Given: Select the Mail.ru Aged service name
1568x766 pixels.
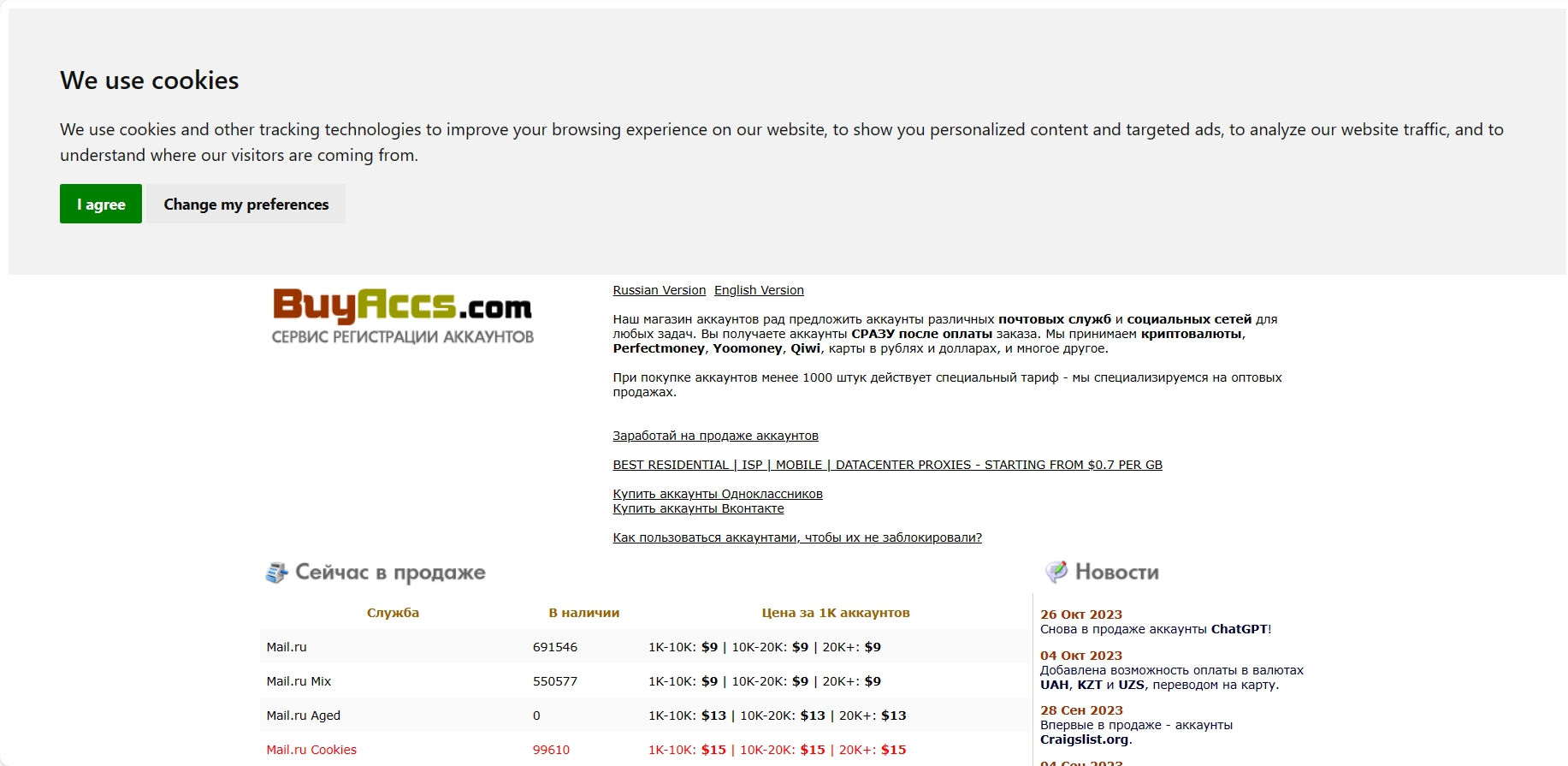Looking at the screenshot, I should (304, 716).
